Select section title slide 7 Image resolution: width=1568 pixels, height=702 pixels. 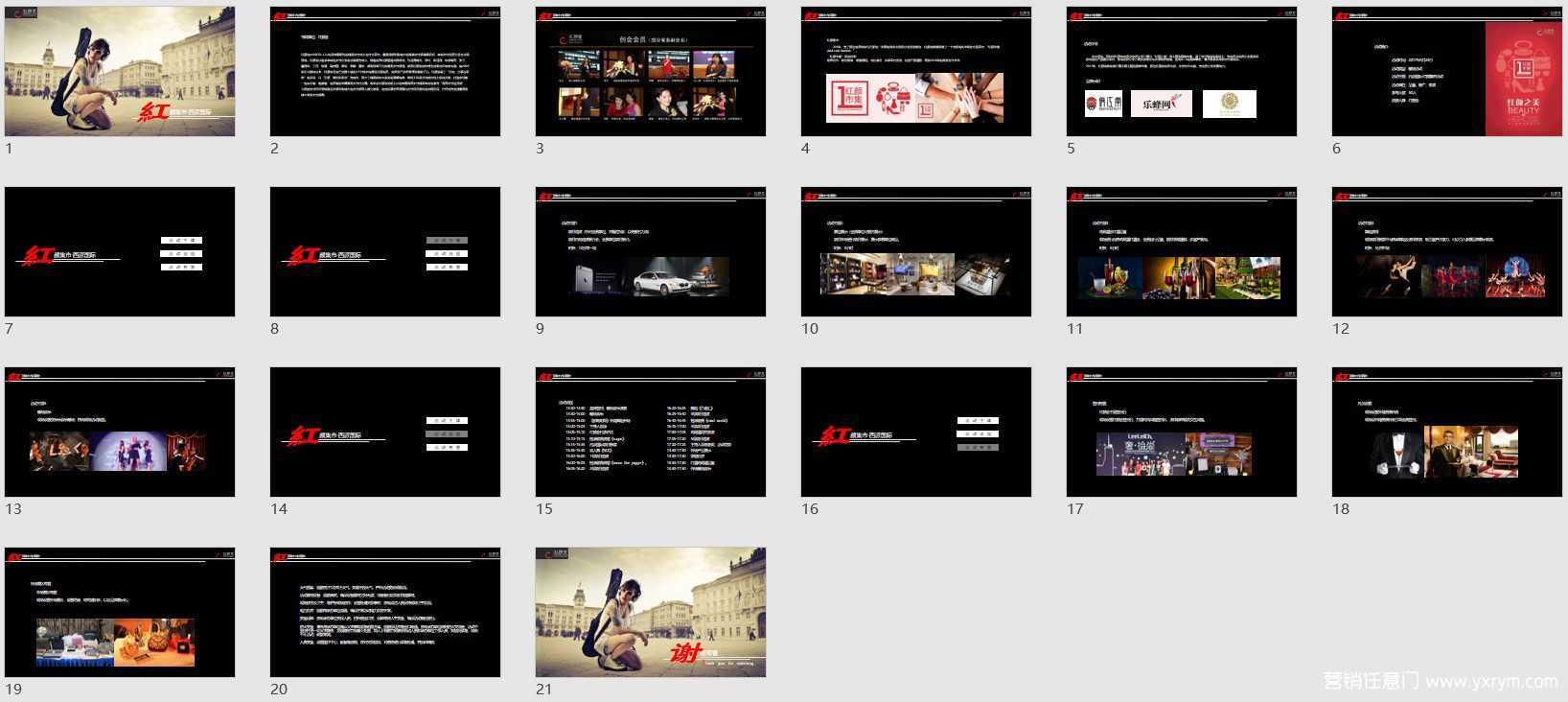120,252
